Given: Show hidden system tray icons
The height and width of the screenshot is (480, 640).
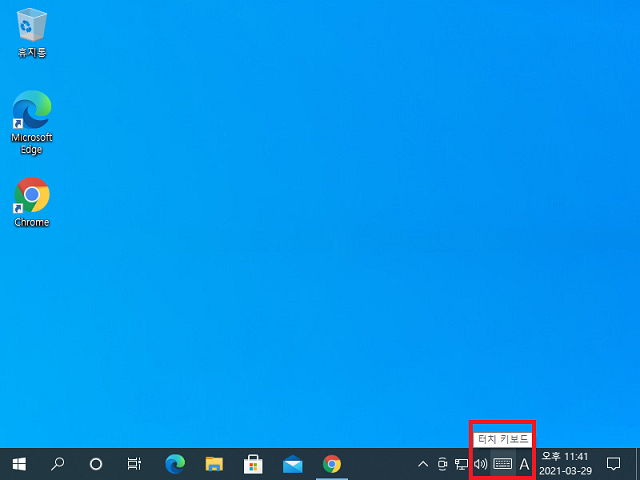Looking at the screenshot, I should [x=423, y=464].
